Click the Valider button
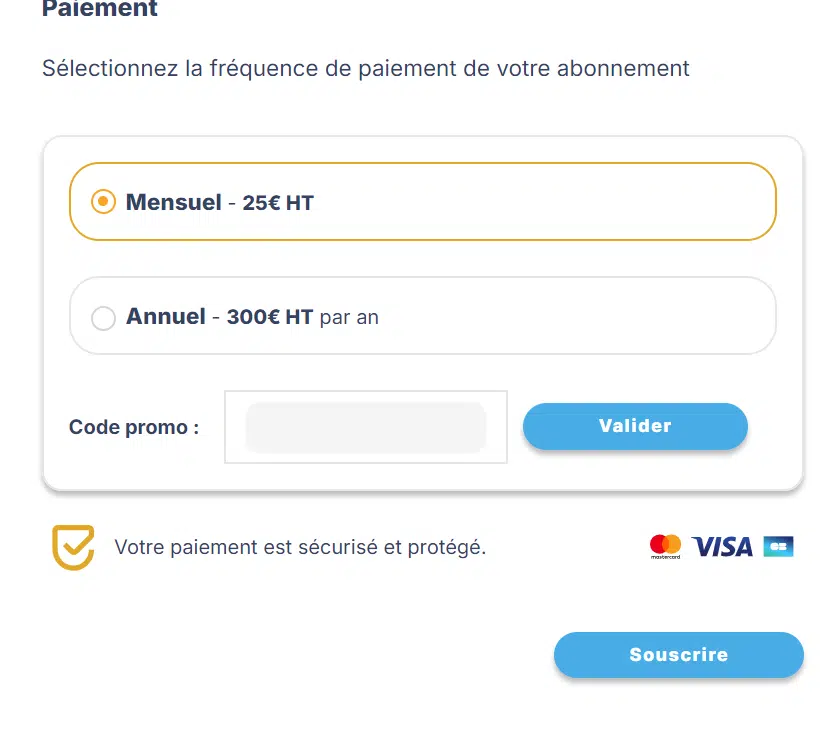This screenshot has width=832, height=731. 635,426
